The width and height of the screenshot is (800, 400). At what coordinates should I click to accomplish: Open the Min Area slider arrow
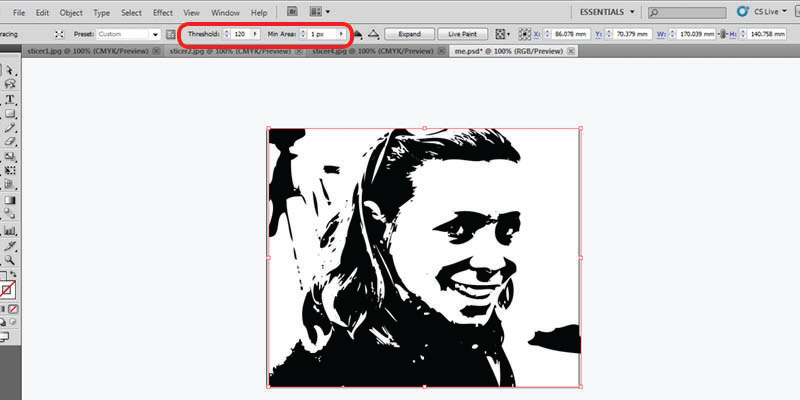341,34
